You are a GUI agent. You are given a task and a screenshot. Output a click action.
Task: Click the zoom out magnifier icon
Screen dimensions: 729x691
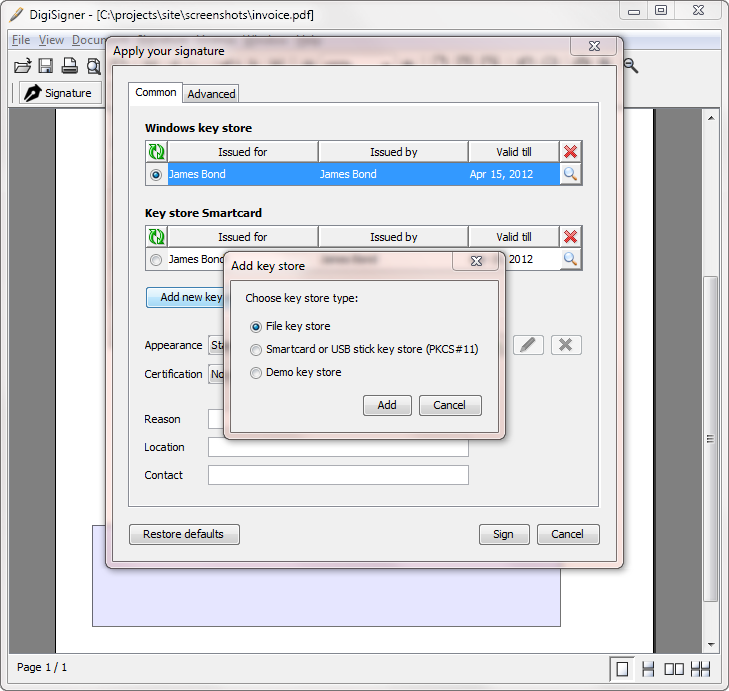tap(630, 66)
